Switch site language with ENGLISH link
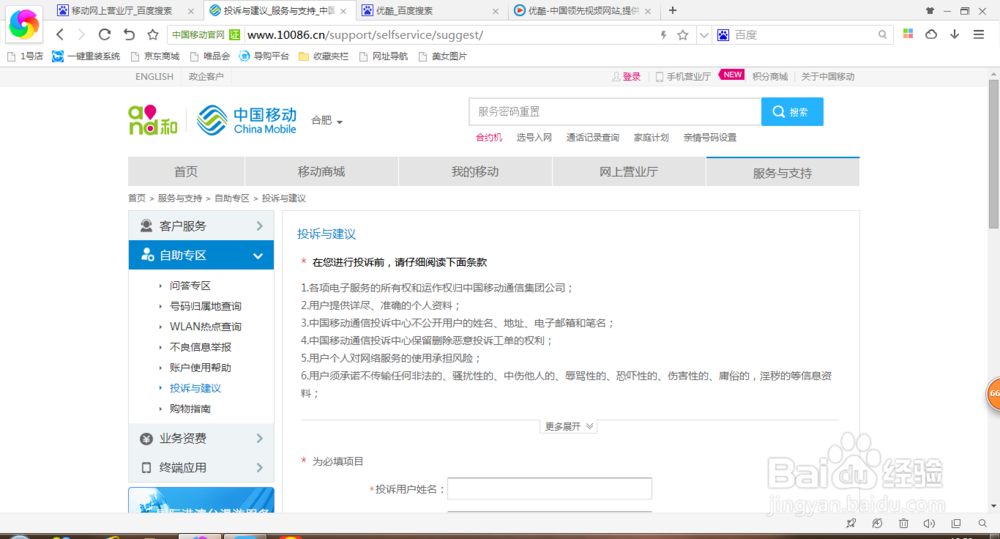Screen dimensions: 1000x539 [x=154, y=77]
